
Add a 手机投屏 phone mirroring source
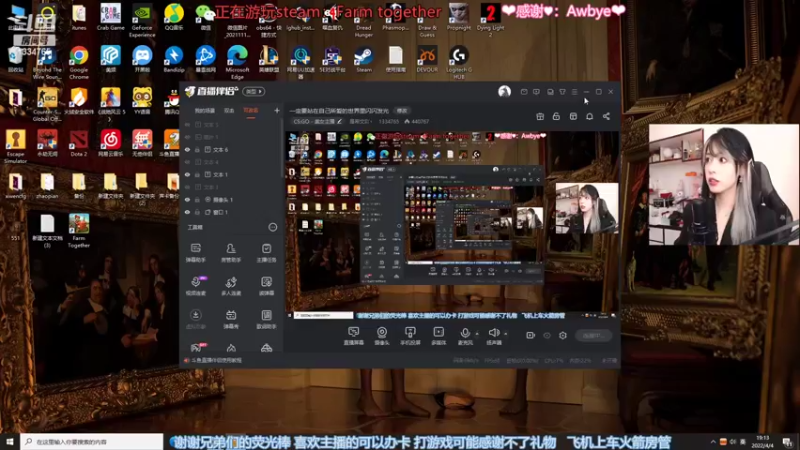tap(410, 336)
